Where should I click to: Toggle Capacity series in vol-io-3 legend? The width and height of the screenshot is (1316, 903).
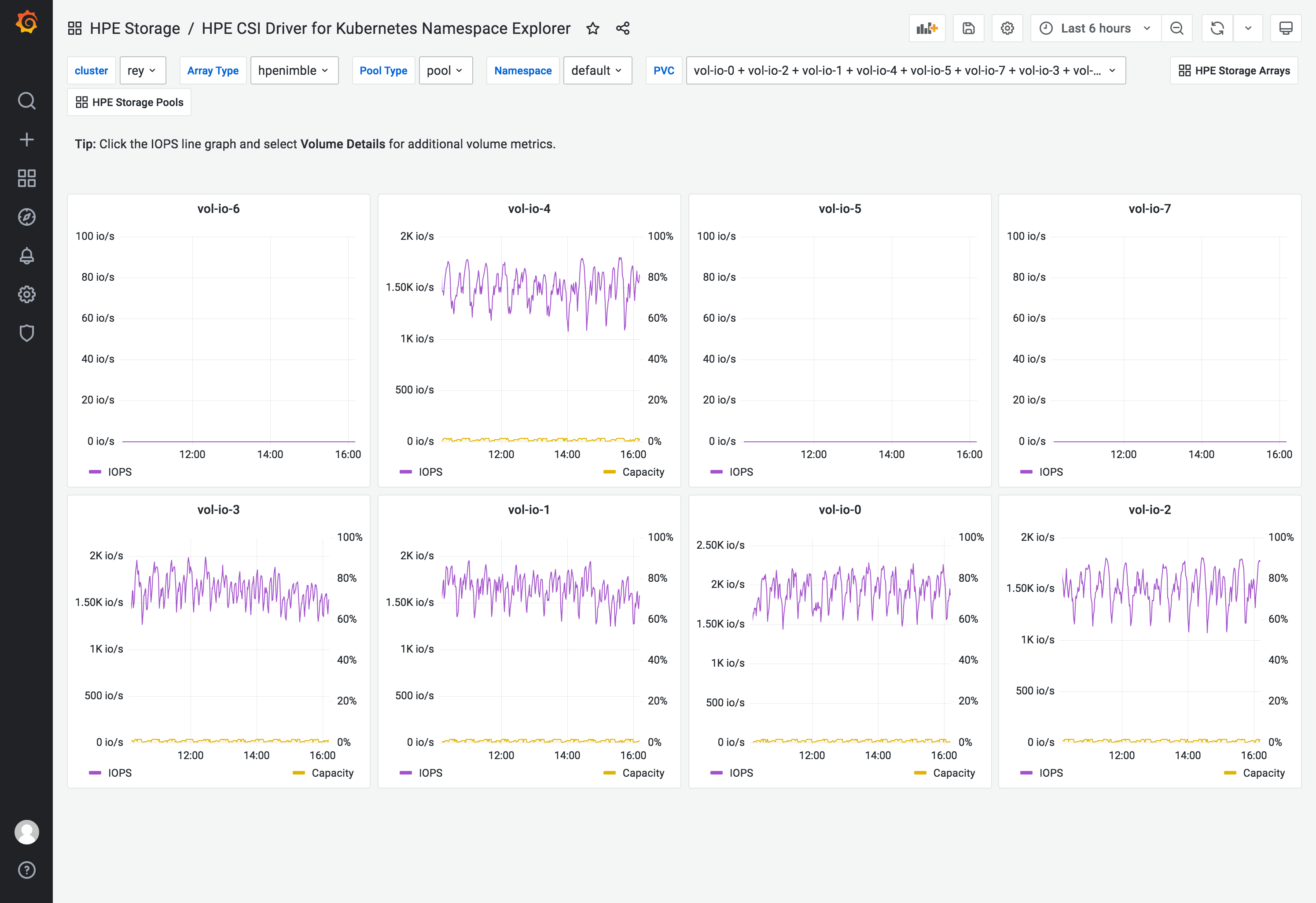coord(332,773)
